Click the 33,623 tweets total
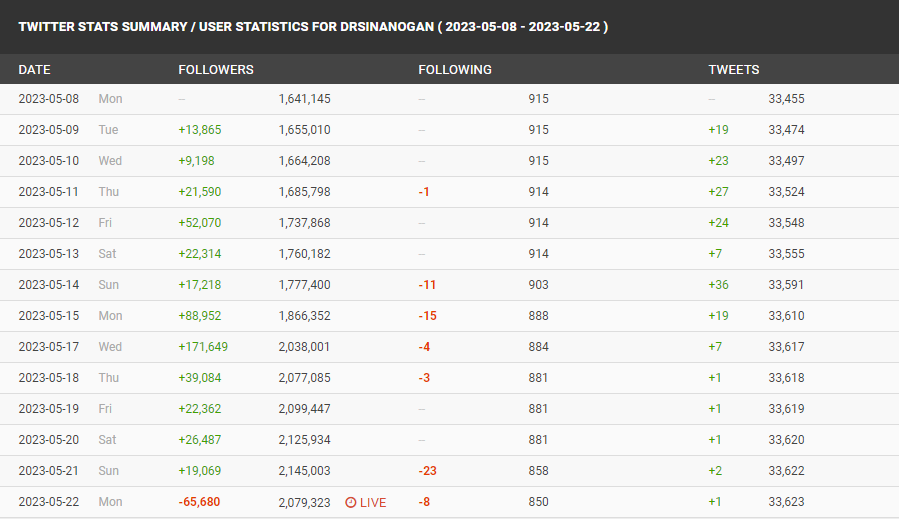 point(786,502)
